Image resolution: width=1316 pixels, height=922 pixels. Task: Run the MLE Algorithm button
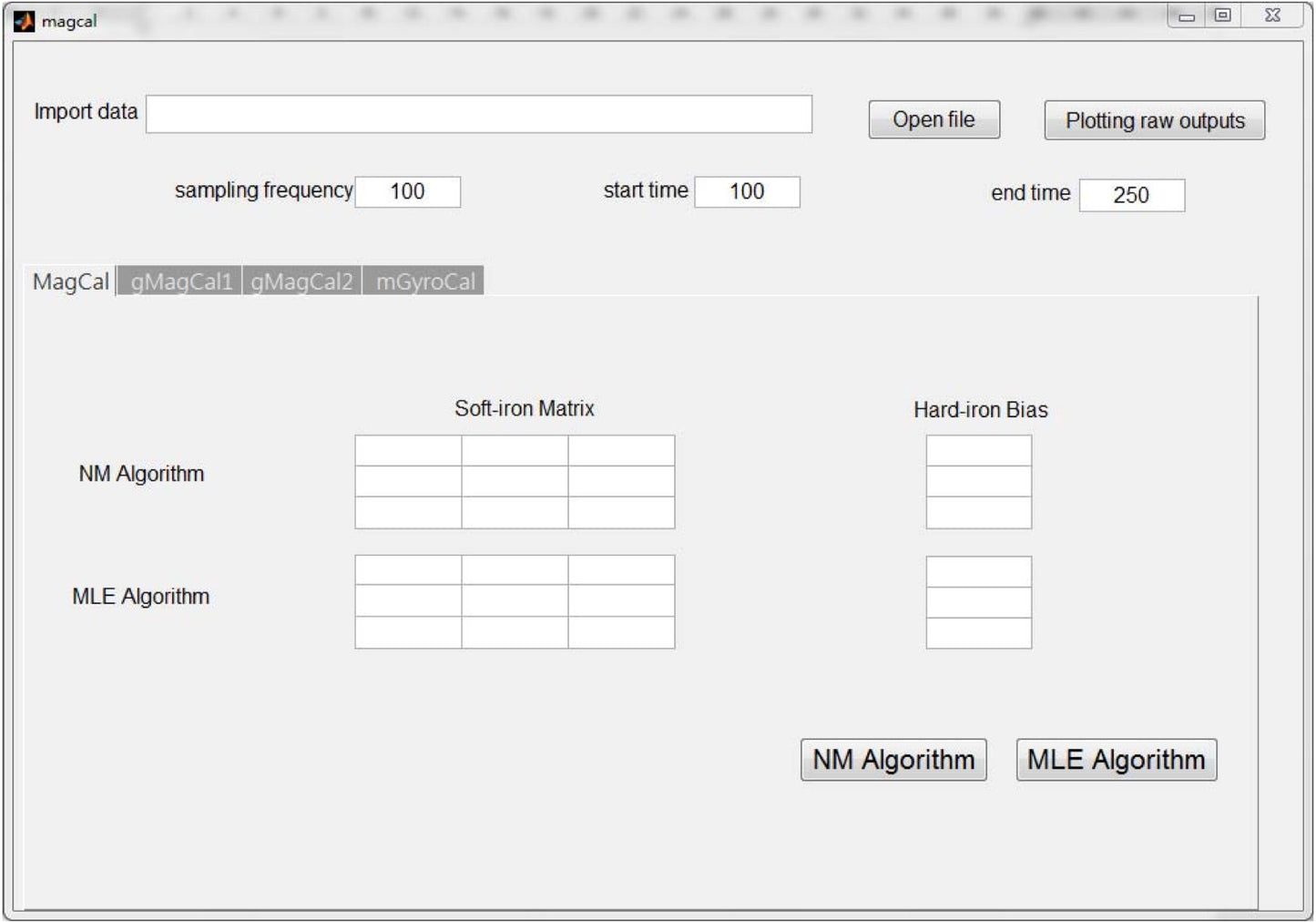click(x=1116, y=760)
